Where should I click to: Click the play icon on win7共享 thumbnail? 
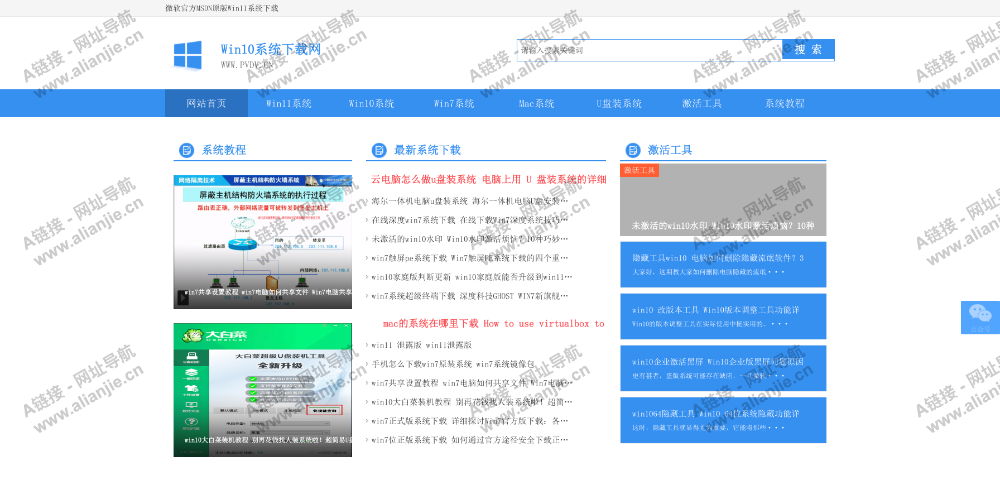pyautogui.click(x=183, y=298)
